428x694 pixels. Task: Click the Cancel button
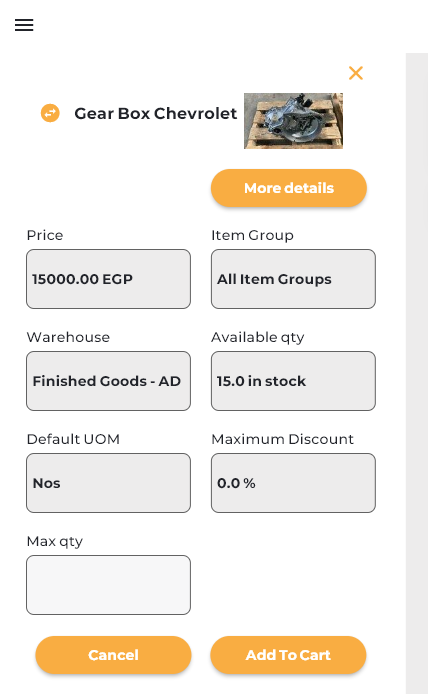(x=113, y=655)
